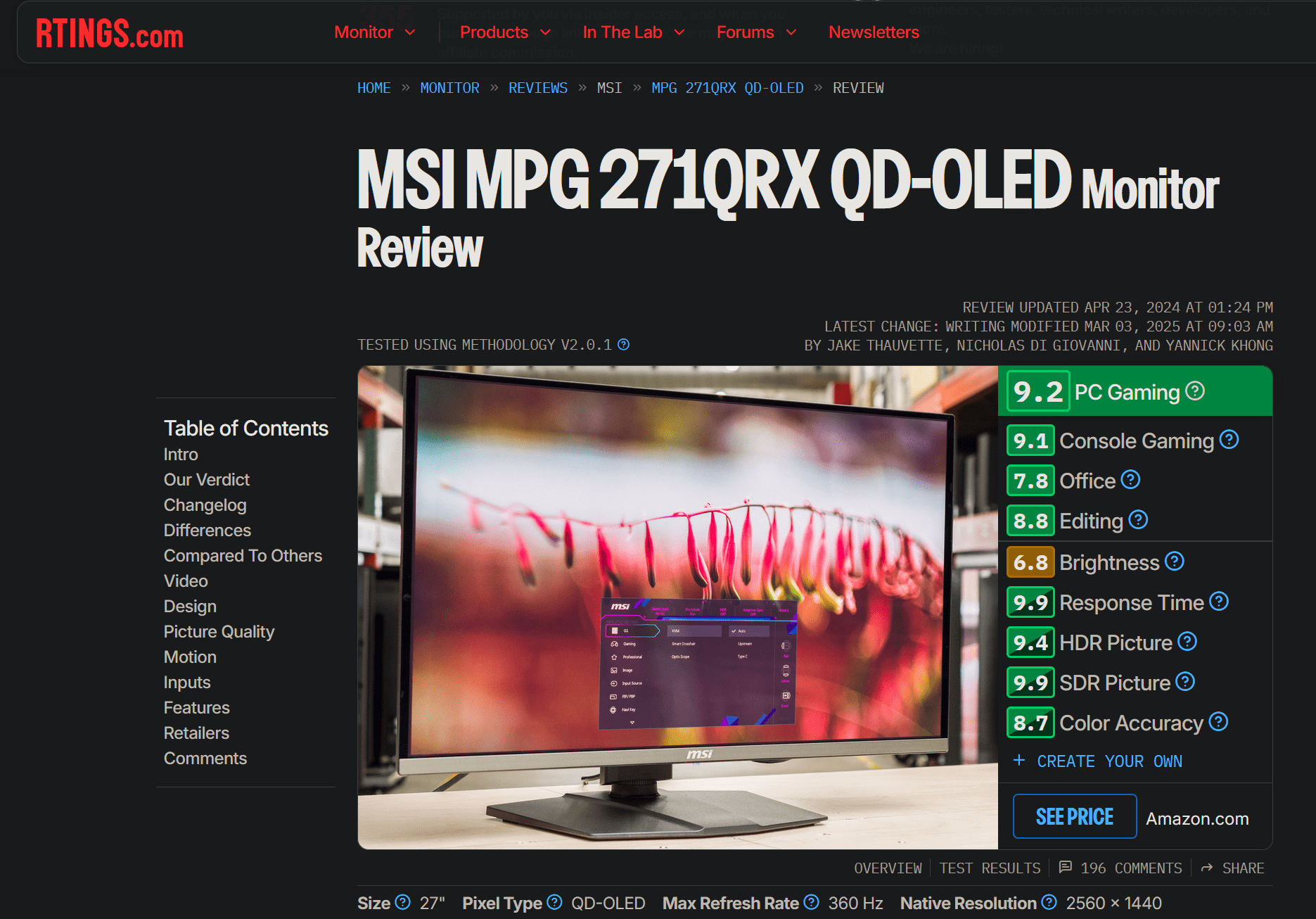Open the In The Lab menu label
Screen dimensions: 1316x919
[x=622, y=32]
